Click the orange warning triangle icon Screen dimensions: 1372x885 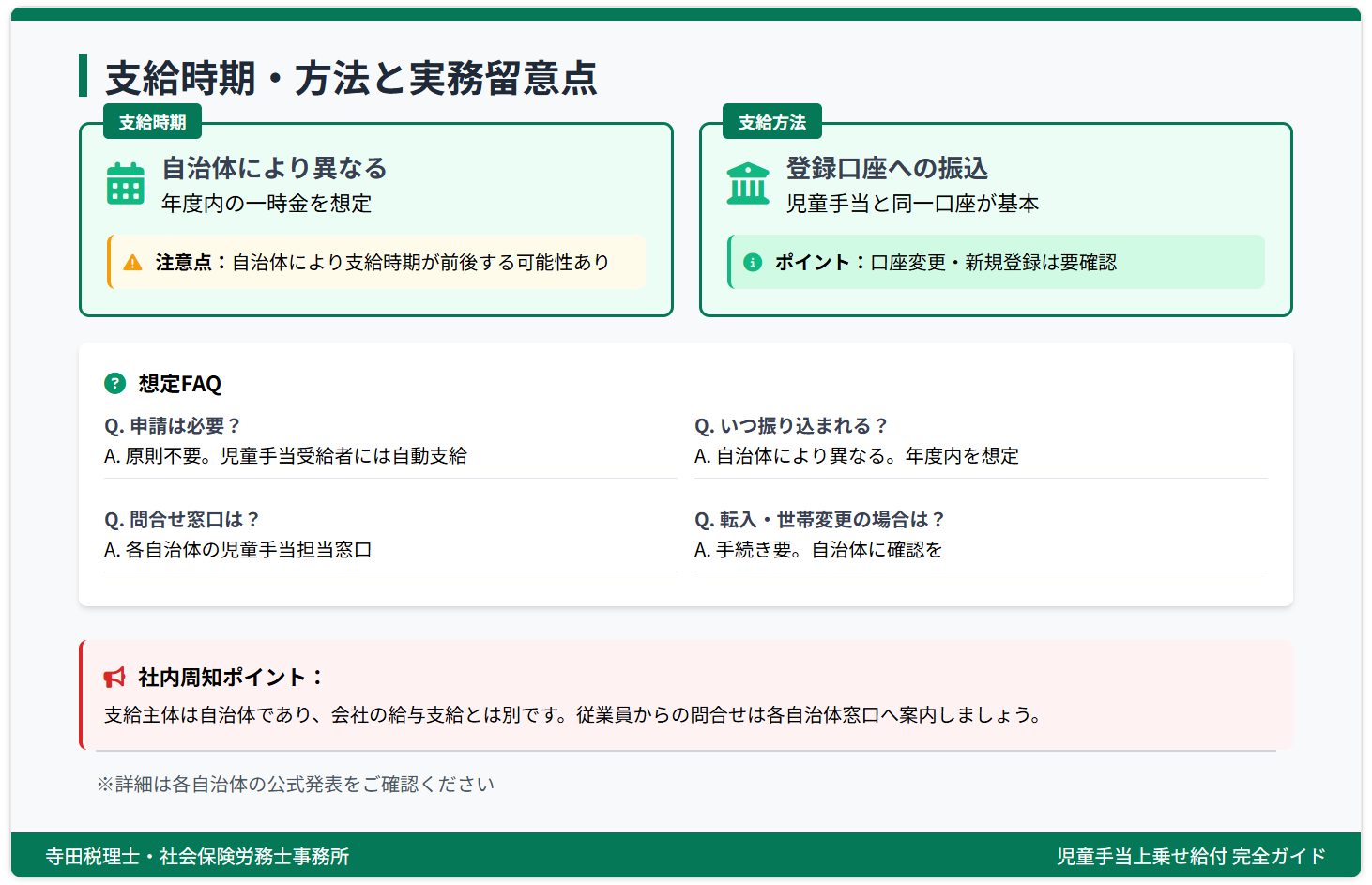tap(133, 263)
